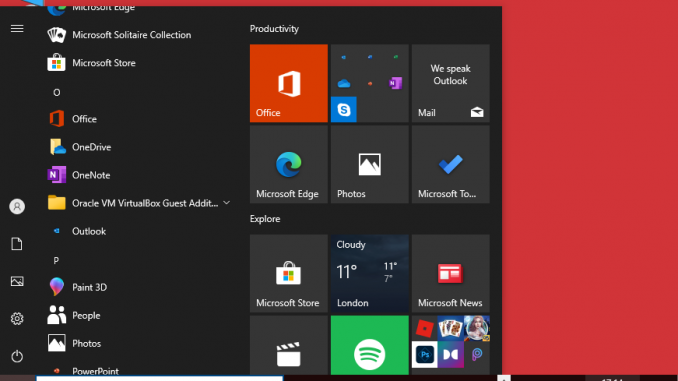The width and height of the screenshot is (678, 381).
Task: Click the Roblox icon in Play tile
Action: (425, 329)
